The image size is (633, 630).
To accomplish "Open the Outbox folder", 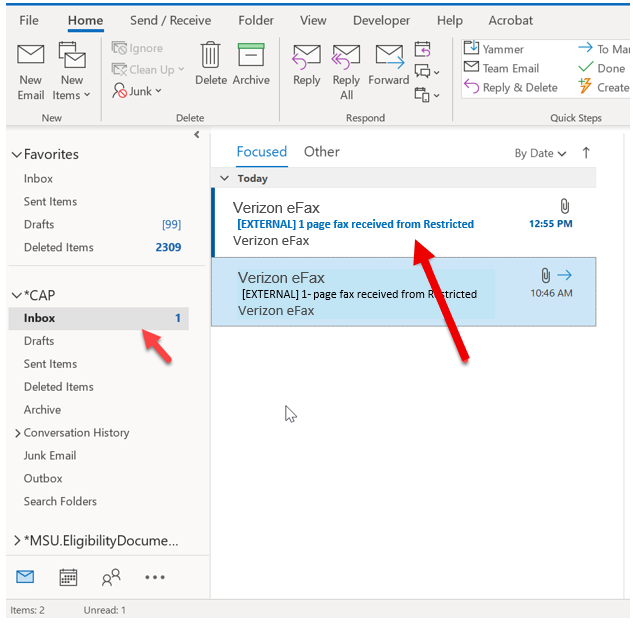I will pos(43,479).
